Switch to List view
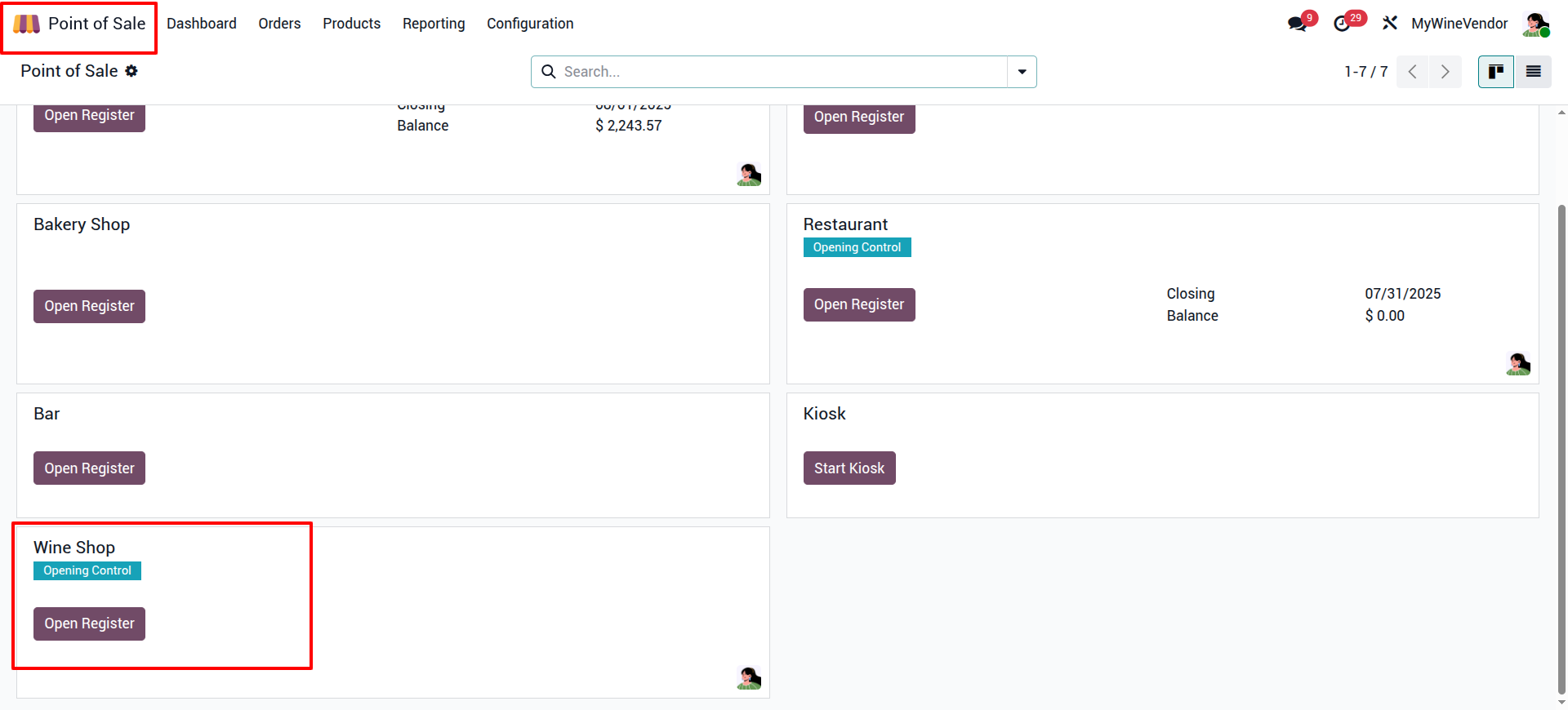The height and width of the screenshot is (710, 1568). [x=1534, y=72]
